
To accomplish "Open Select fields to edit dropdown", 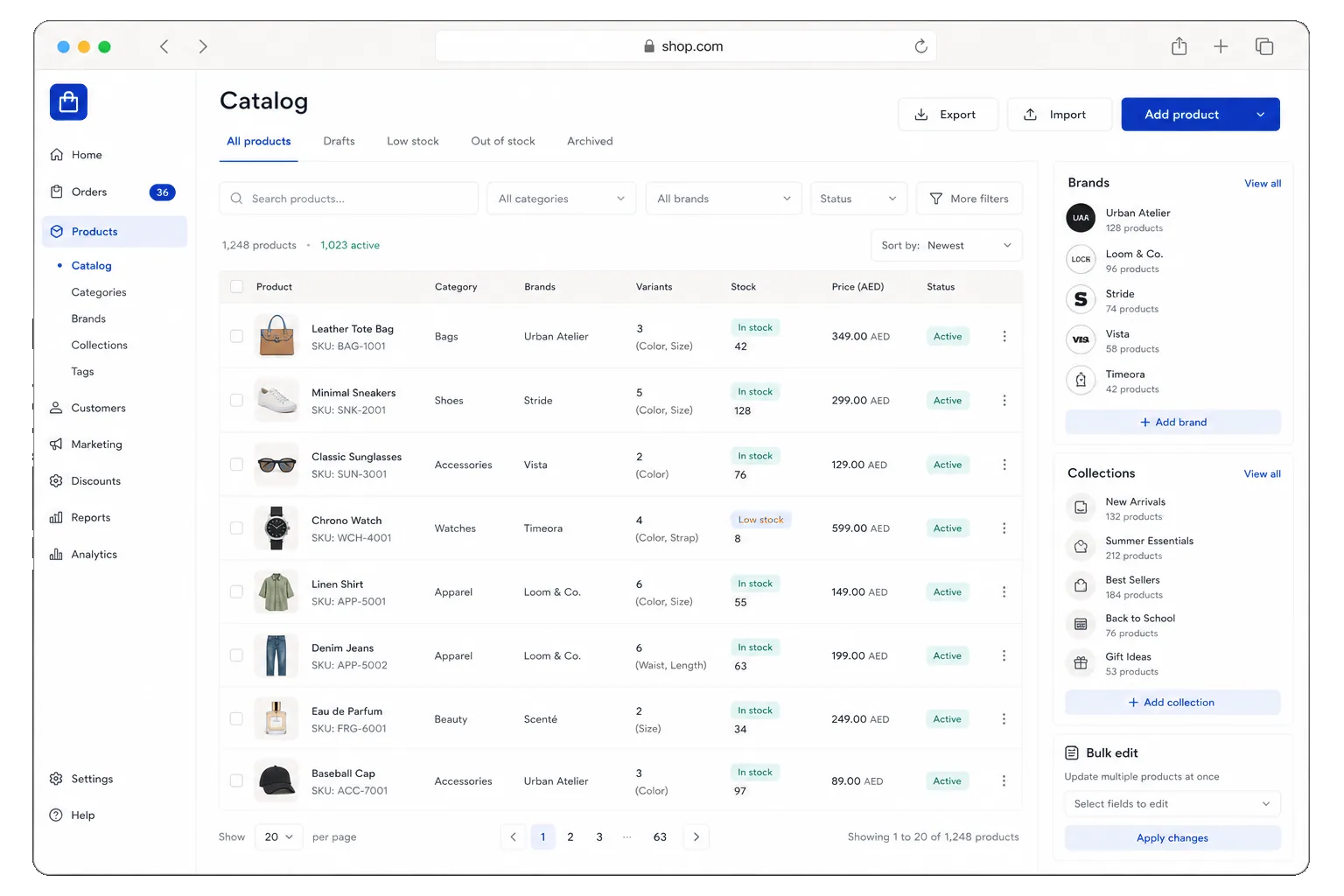I will [x=1172, y=804].
